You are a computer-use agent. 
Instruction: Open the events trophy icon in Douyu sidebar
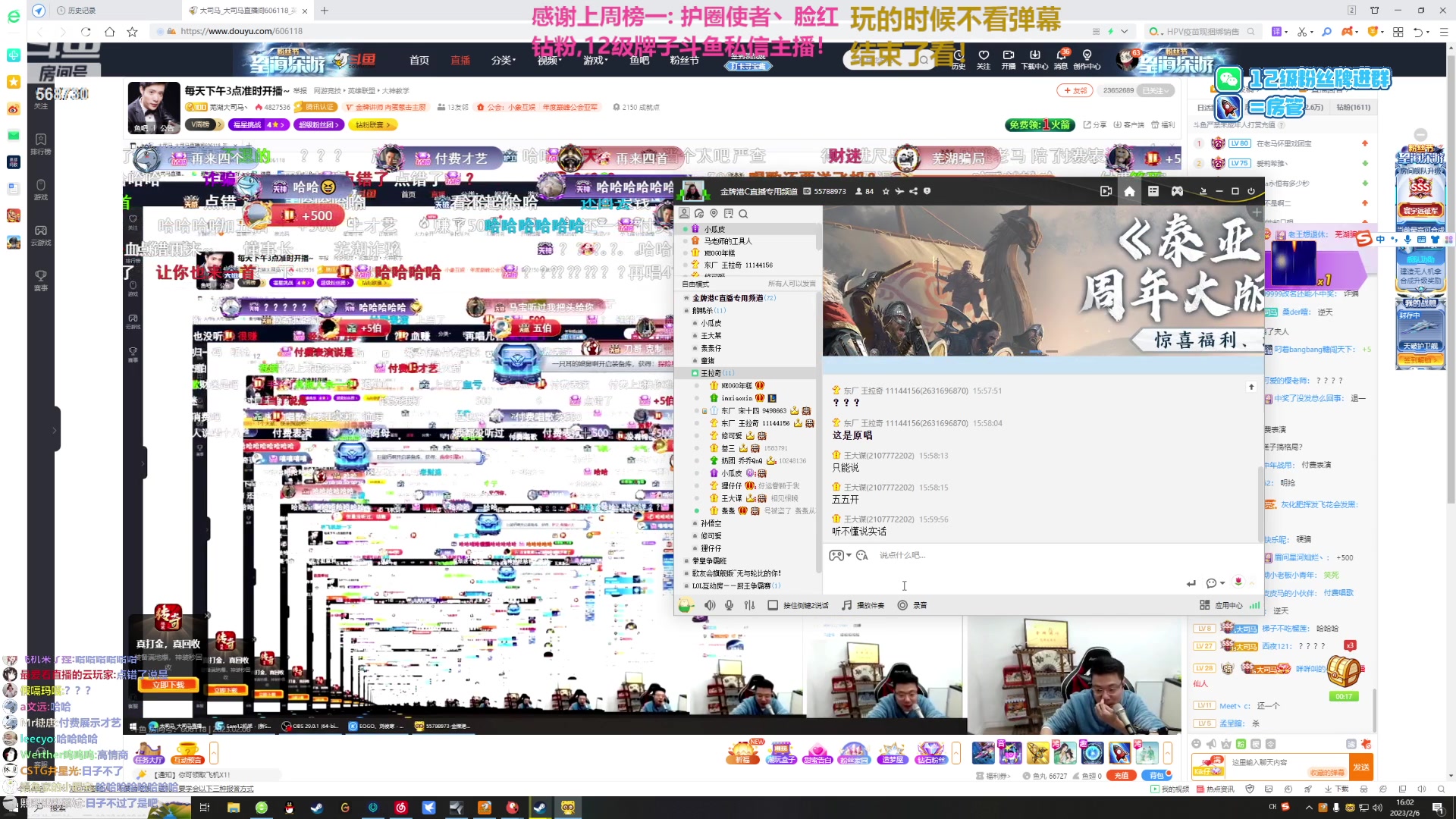(x=41, y=281)
